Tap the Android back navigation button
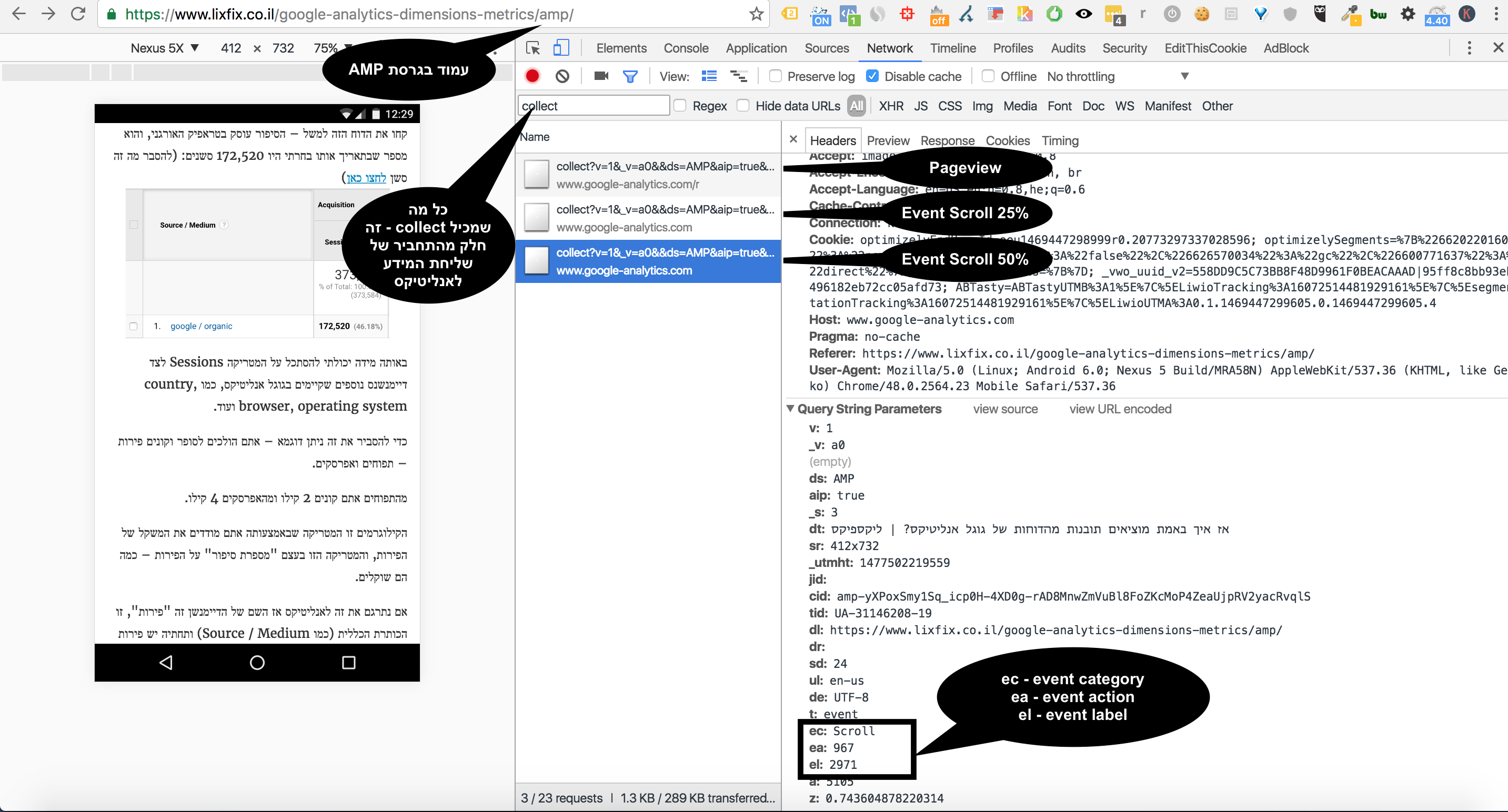This screenshot has width=1508, height=812. (x=166, y=662)
